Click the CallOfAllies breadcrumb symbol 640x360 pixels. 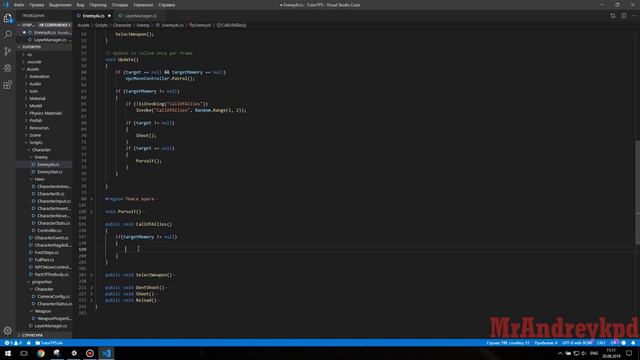(x=231, y=25)
